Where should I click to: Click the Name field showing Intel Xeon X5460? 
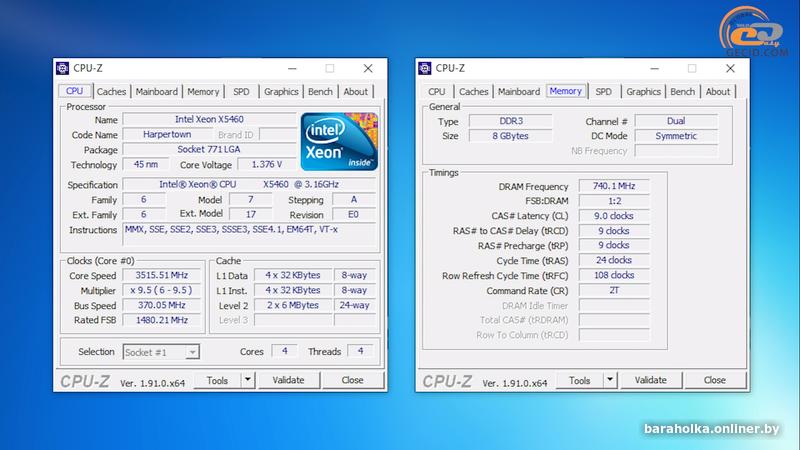tap(209, 119)
